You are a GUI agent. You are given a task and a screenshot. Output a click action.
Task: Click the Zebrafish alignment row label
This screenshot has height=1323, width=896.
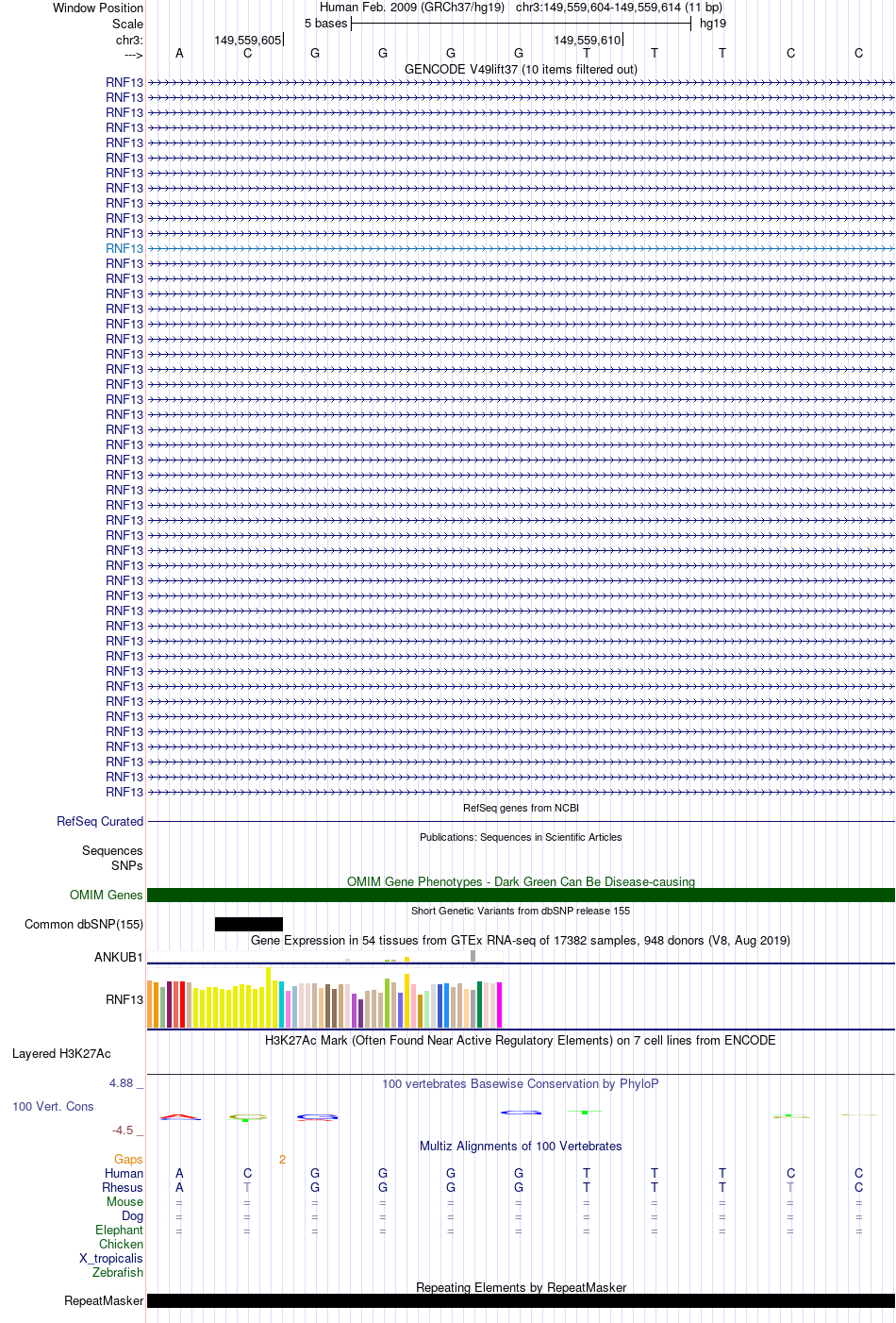[118, 1273]
